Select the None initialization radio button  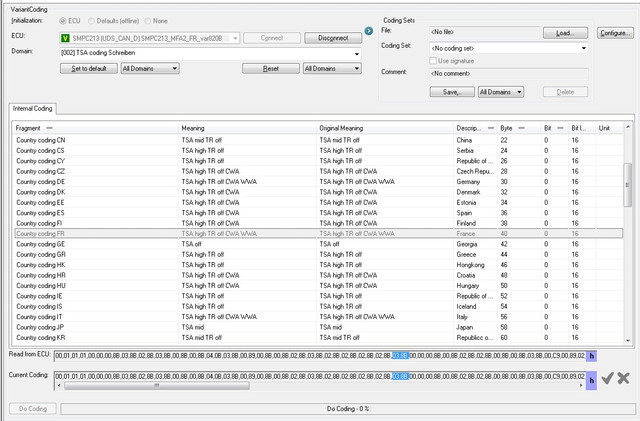tap(148, 21)
